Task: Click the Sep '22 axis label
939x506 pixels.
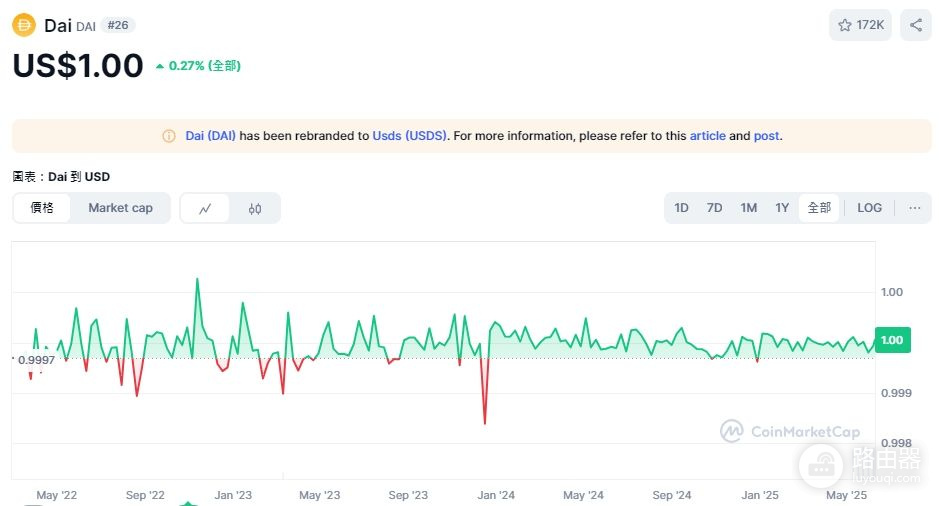Action: [145, 495]
